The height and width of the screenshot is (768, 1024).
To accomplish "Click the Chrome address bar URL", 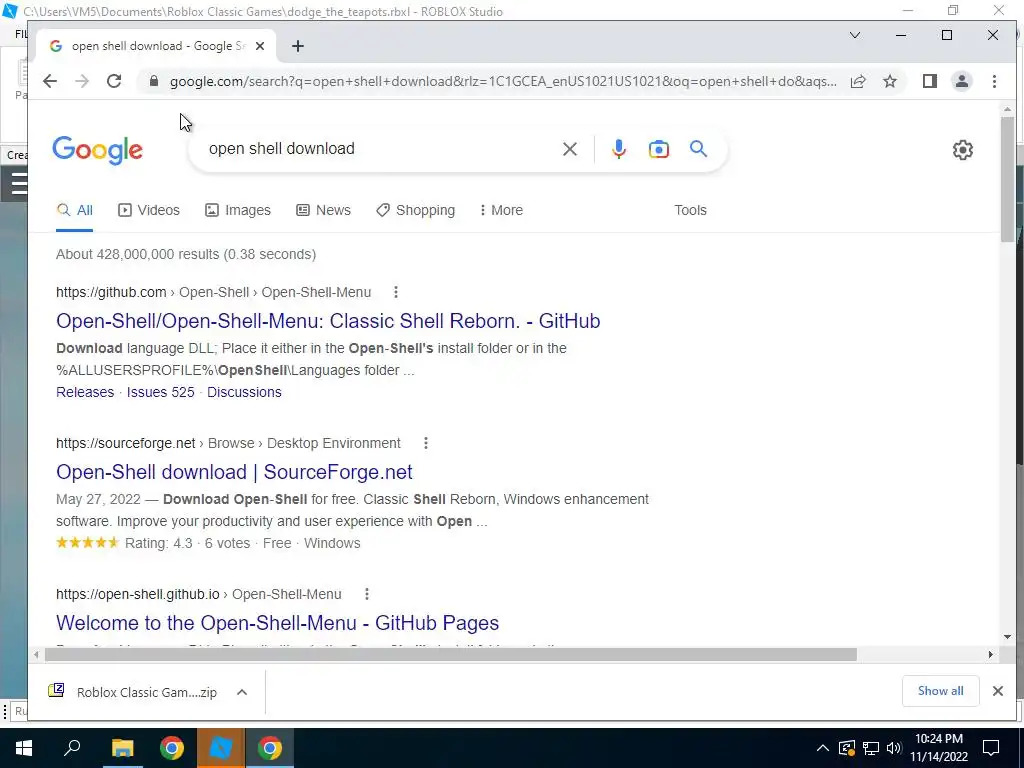I will tap(503, 82).
